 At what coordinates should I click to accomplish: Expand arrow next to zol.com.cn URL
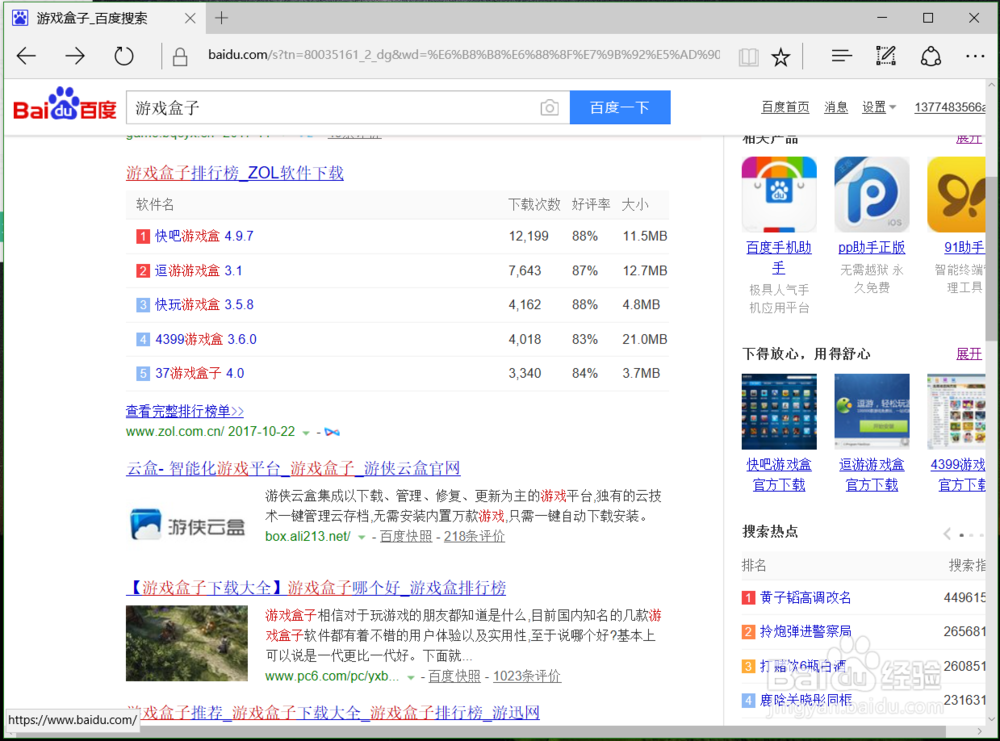(306, 433)
